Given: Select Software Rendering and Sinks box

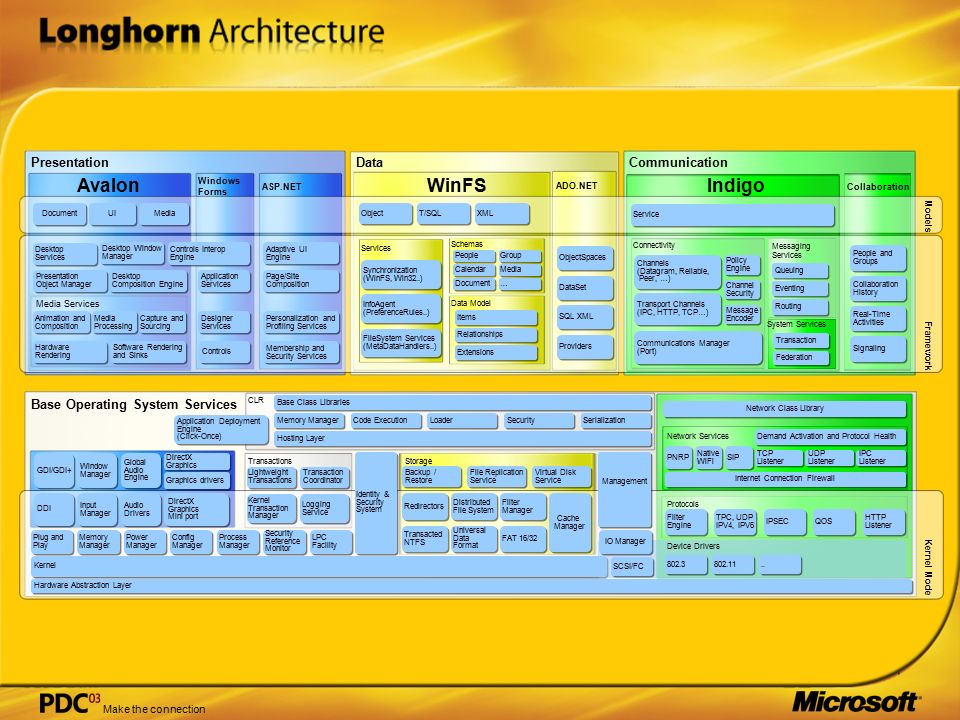Looking at the screenshot, I should point(148,351).
